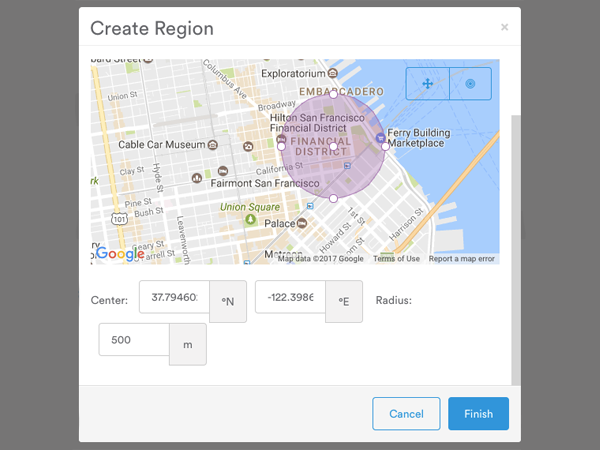Focus the longitude center input field
The image size is (600, 450).
290,297
